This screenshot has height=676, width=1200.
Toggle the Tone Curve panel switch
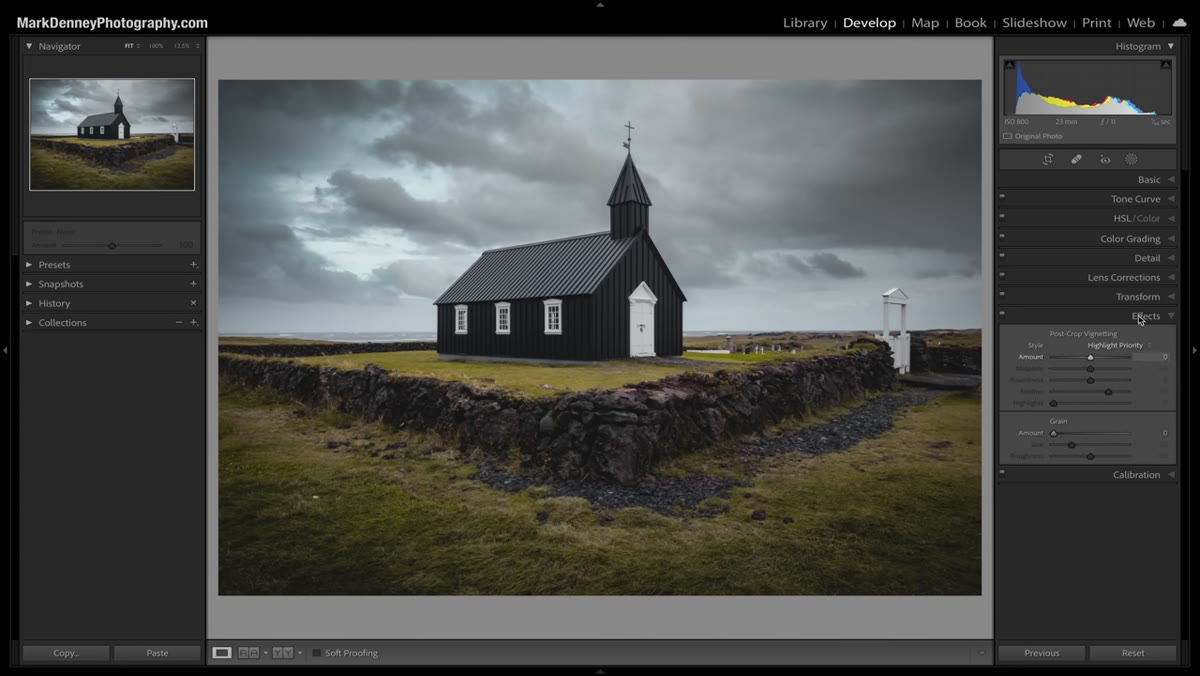(x=1002, y=197)
